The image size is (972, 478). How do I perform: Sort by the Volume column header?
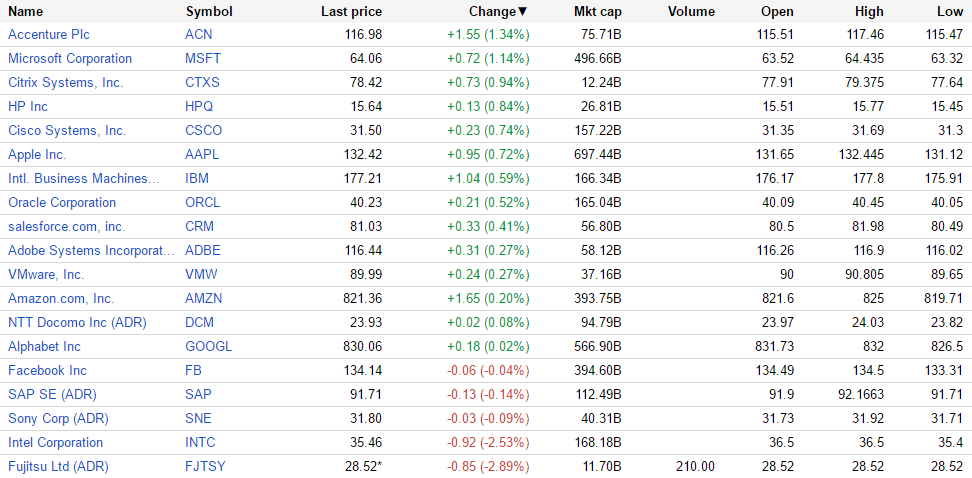691,12
